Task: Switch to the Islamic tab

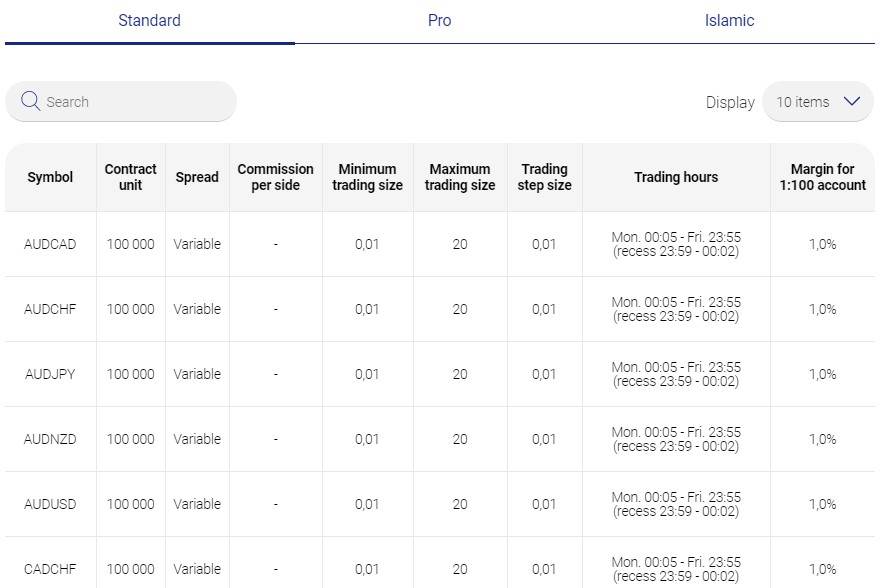Action: point(729,21)
